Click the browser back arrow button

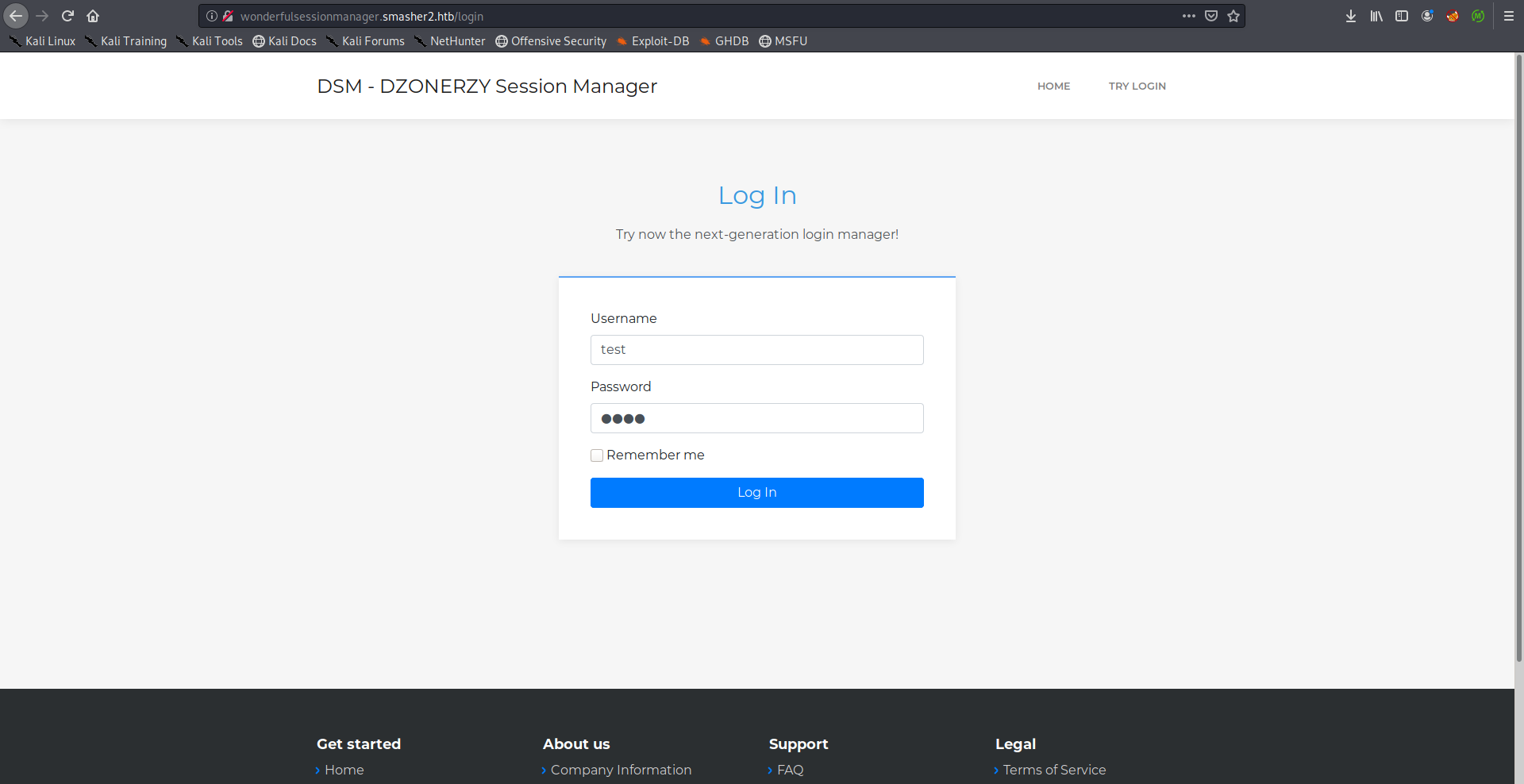16,16
